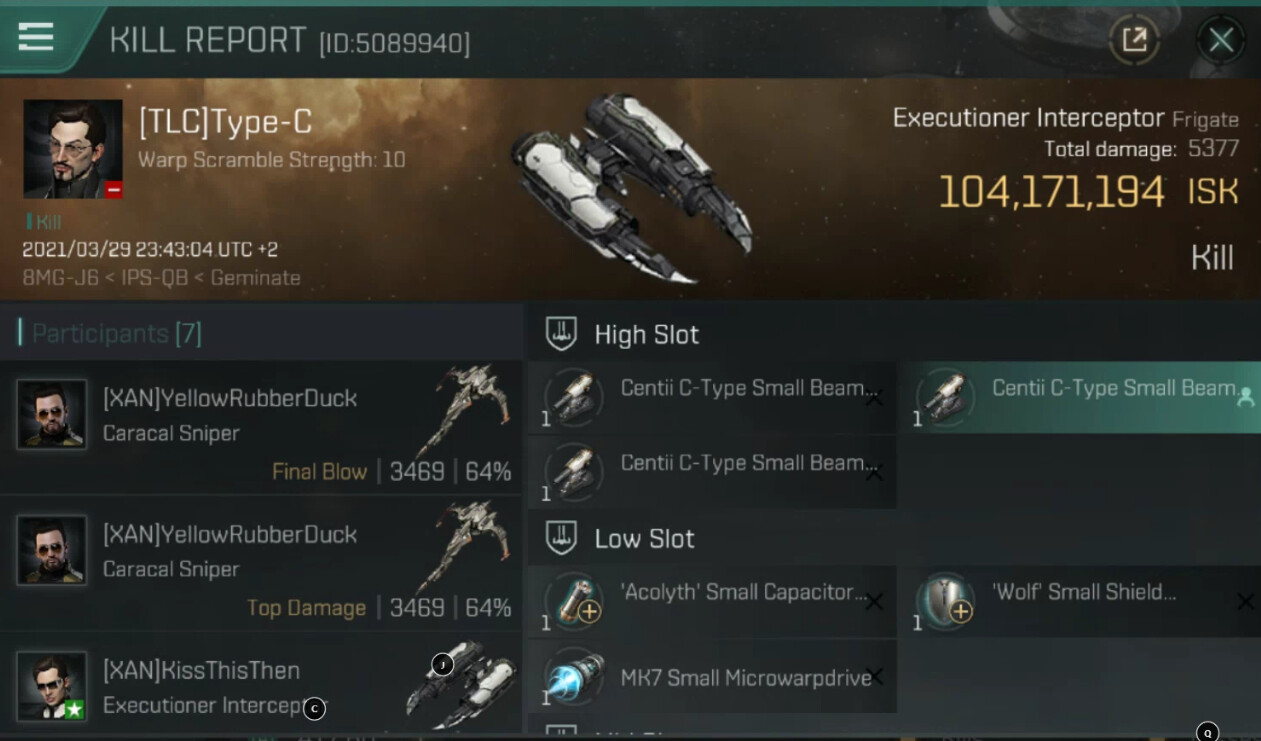The width and height of the screenshot is (1261, 741).
Task: Click the Executioner Interceptor ship image
Action: pyautogui.click(x=632, y=188)
